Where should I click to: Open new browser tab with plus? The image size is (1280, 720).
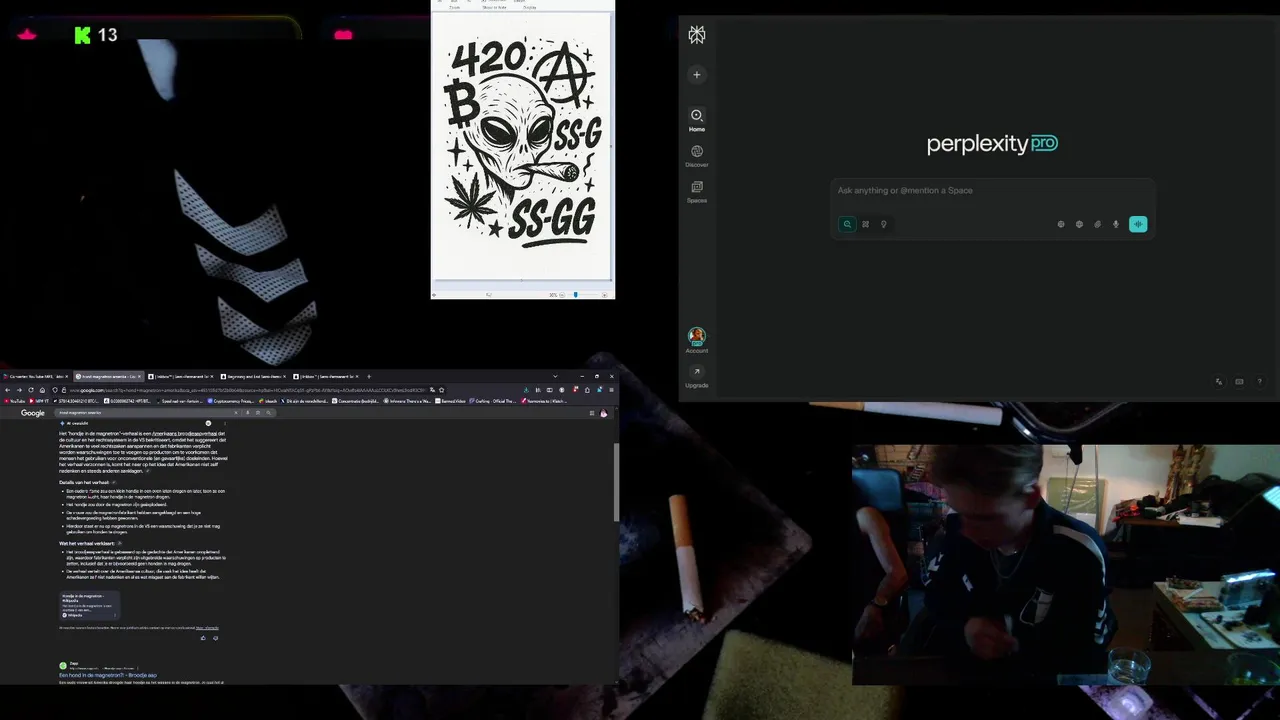369,376
